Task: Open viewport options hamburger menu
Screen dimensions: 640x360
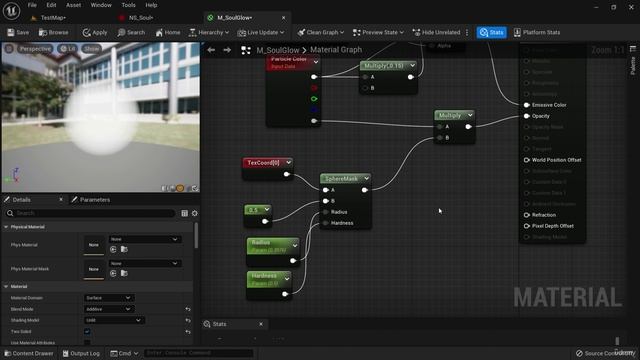Action: [x=9, y=49]
